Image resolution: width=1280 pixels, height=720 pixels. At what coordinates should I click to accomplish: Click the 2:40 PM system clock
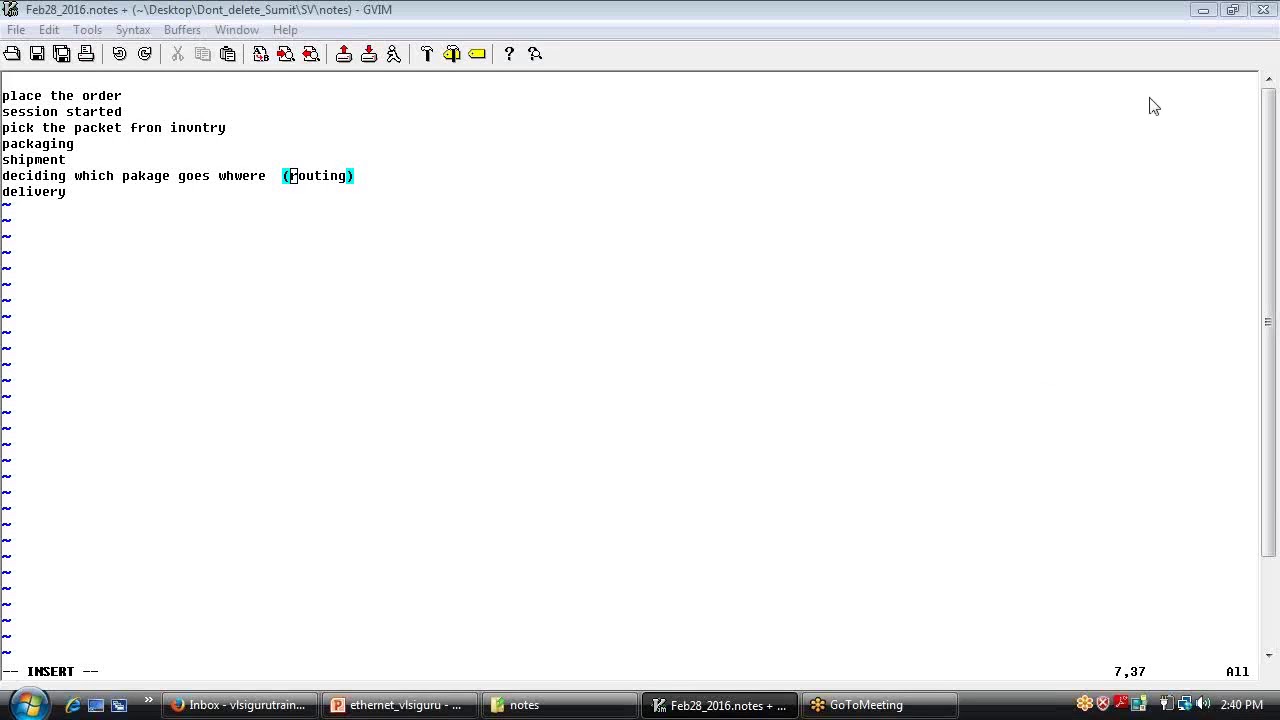point(1242,705)
